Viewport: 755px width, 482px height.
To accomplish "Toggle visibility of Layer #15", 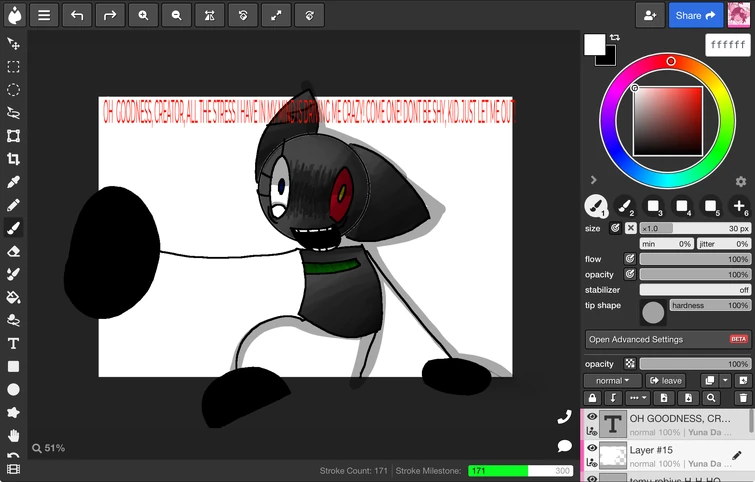I will [x=592, y=449].
